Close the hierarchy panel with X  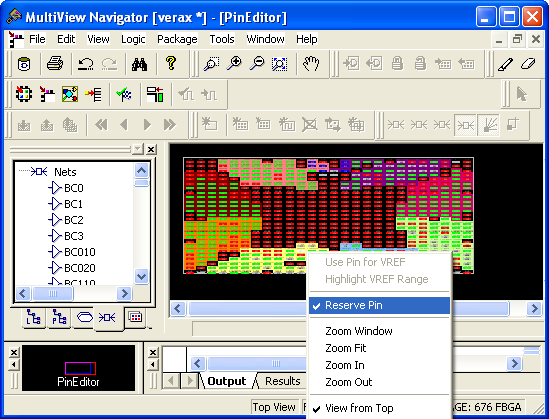pyautogui.click(x=151, y=149)
